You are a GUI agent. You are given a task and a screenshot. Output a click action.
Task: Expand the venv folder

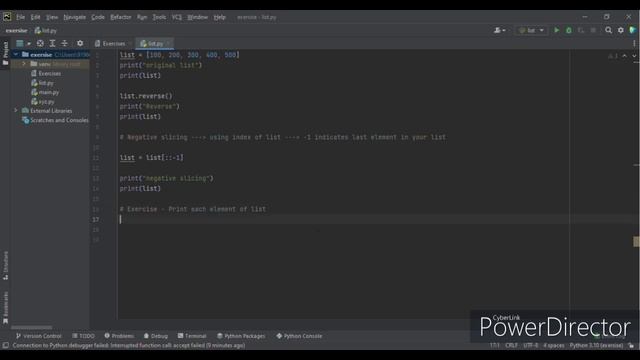click(x=24, y=64)
